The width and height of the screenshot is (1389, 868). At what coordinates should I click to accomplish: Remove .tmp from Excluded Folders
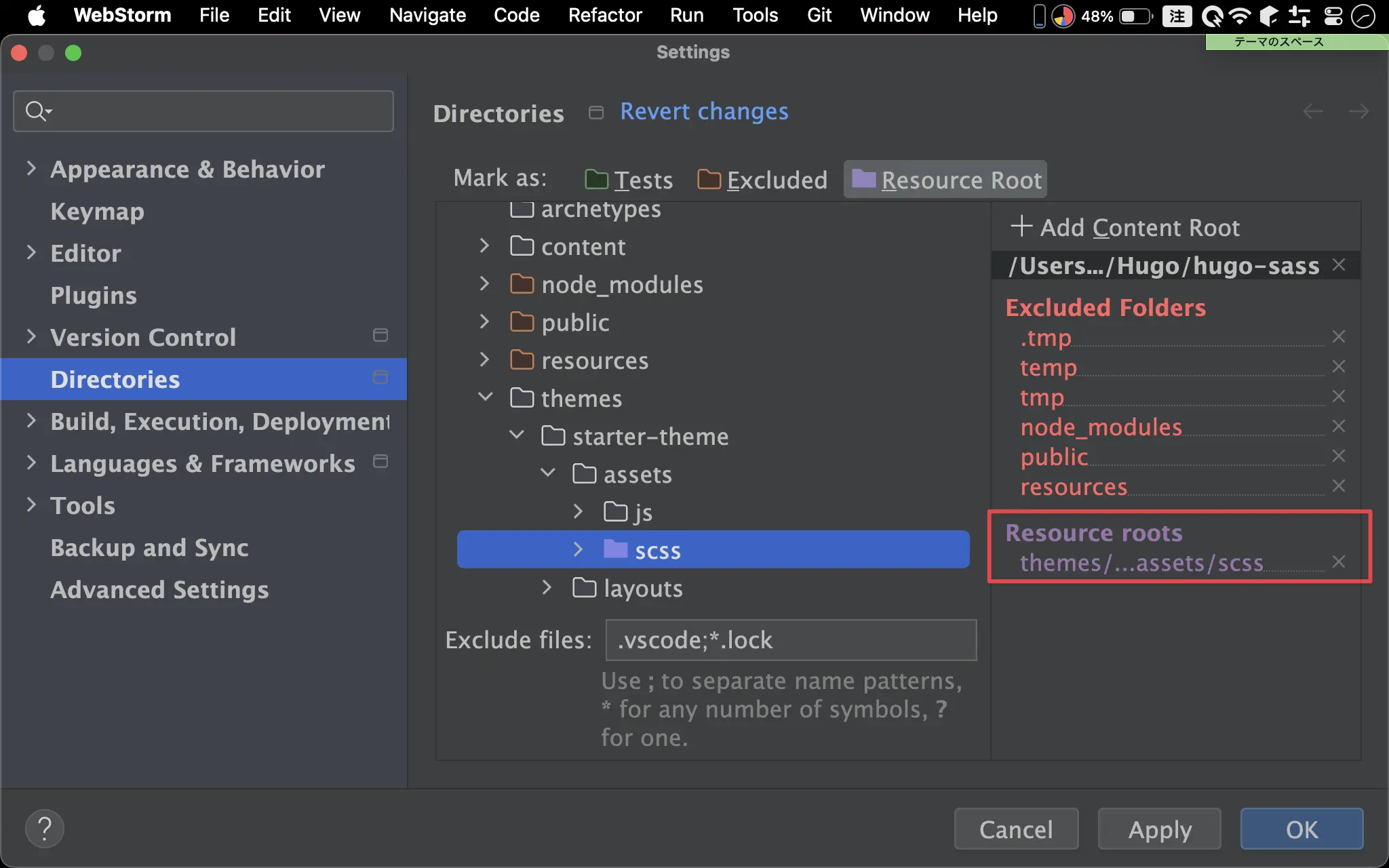click(x=1338, y=337)
